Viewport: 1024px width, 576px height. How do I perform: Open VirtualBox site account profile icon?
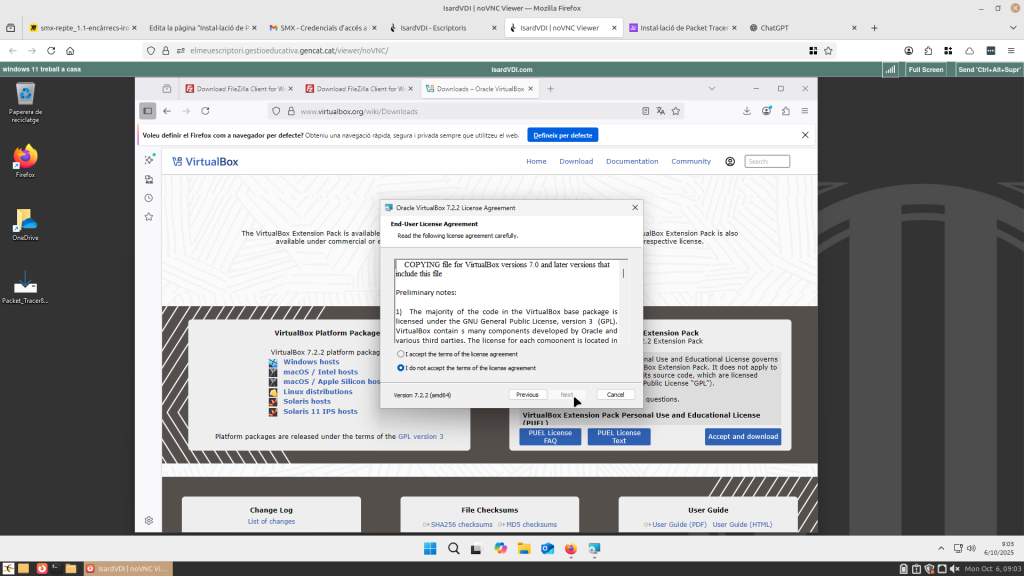[730, 161]
